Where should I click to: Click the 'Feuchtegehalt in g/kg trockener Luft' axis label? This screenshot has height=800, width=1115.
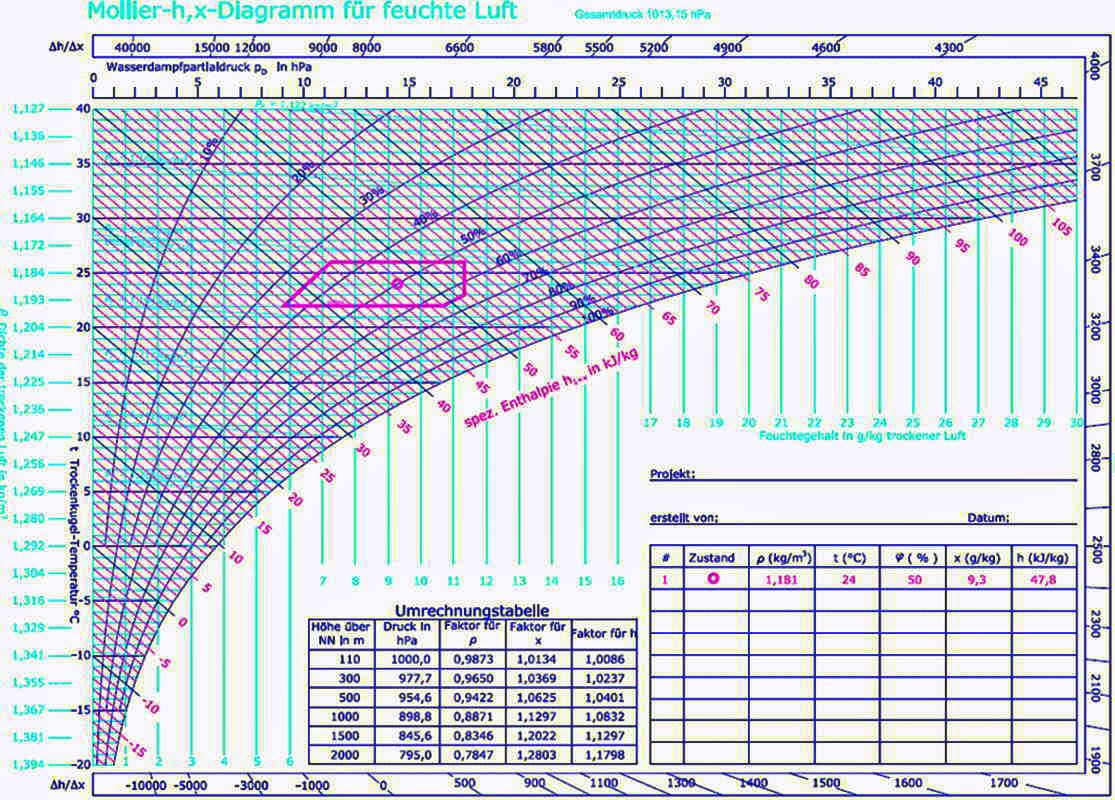pos(862,435)
